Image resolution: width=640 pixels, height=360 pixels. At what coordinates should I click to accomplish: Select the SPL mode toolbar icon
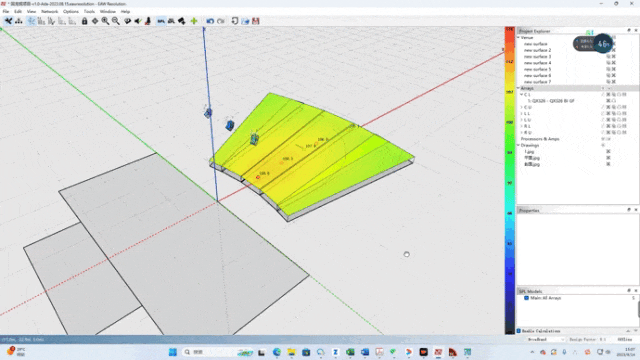pyautogui.click(x=161, y=21)
